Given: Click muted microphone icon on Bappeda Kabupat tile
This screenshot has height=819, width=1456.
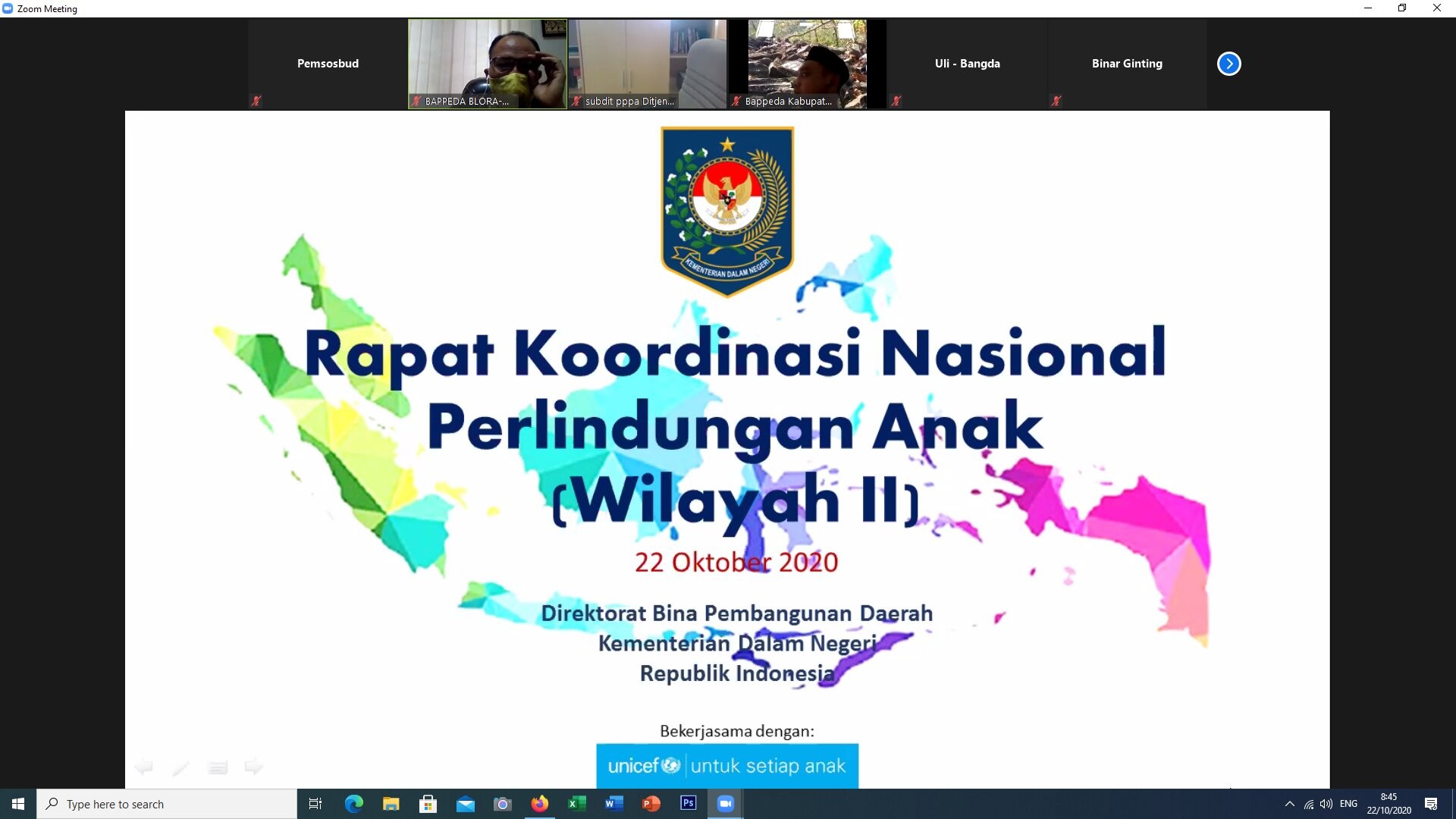Looking at the screenshot, I should coord(736,101).
